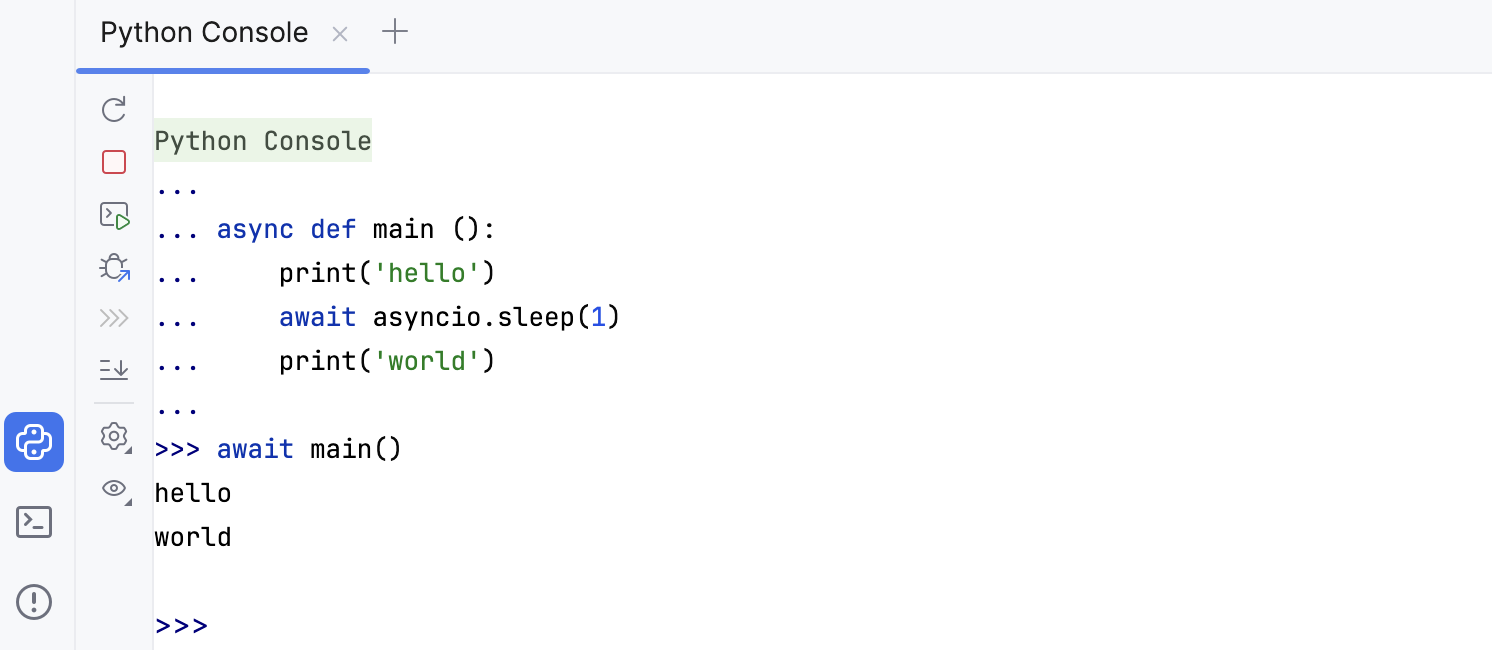This screenshot has height=650, width=1492.
Task: Select the Execute Current Statement icon
Action: (113, 215)
